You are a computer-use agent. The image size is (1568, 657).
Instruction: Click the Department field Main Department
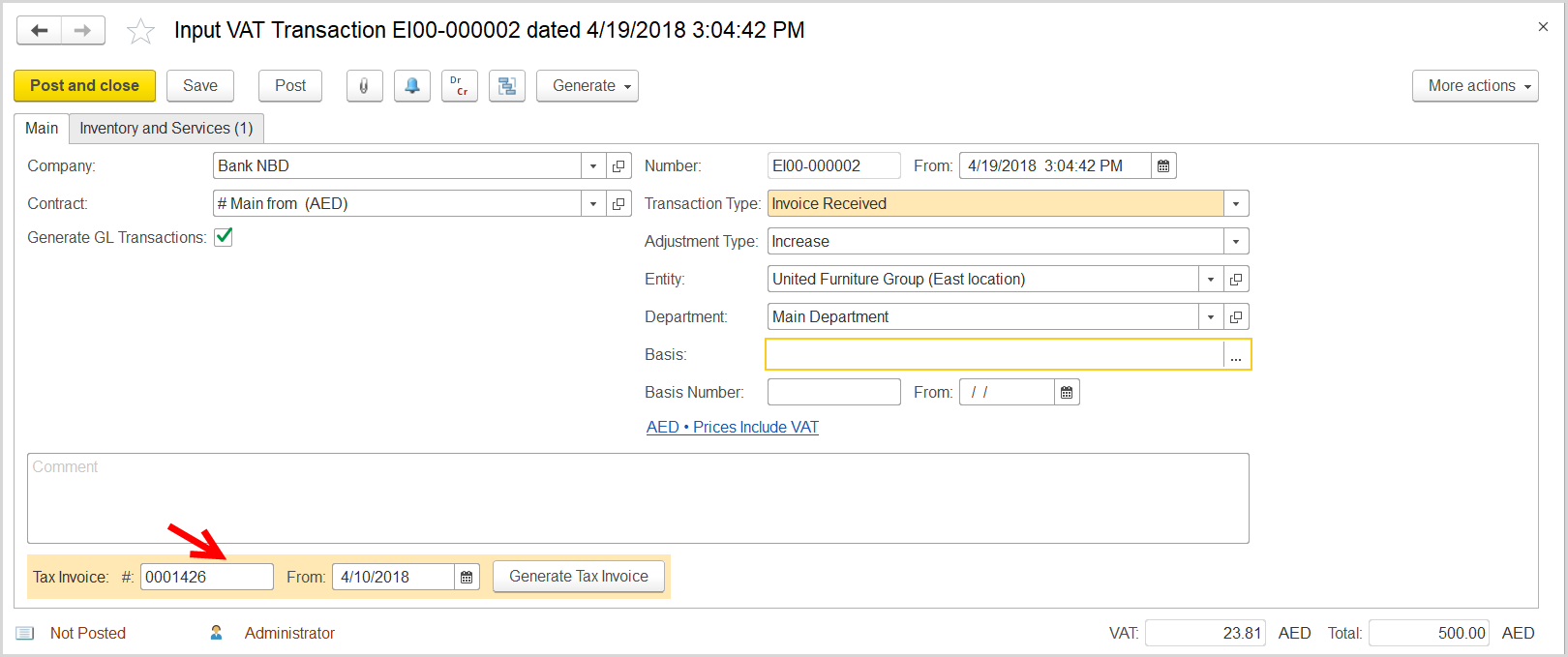(982, 316)
